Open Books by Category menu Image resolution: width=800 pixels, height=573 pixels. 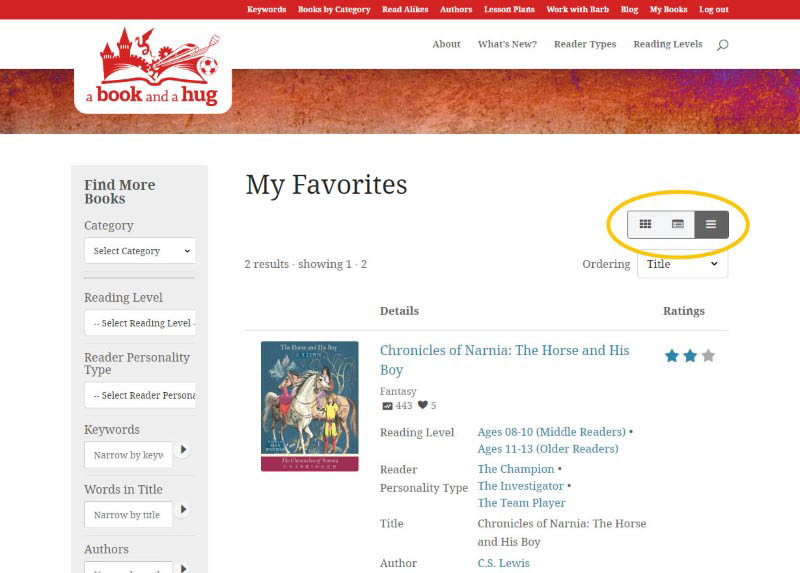(x=334, y=10)
